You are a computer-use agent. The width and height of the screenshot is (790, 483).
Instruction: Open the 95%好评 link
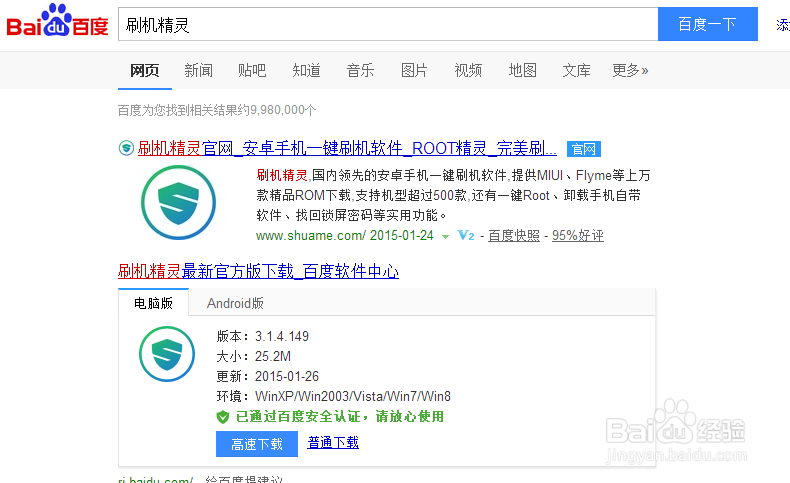tap(578, 236)
